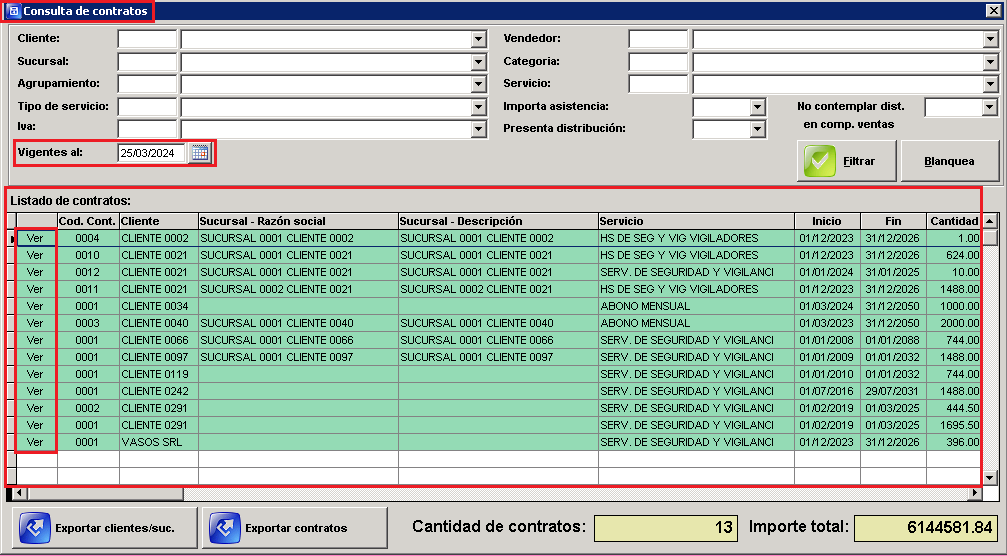Click the Cliente code input field
Image resolution: width=1007 pixels, height=556 pixels.
147,40
